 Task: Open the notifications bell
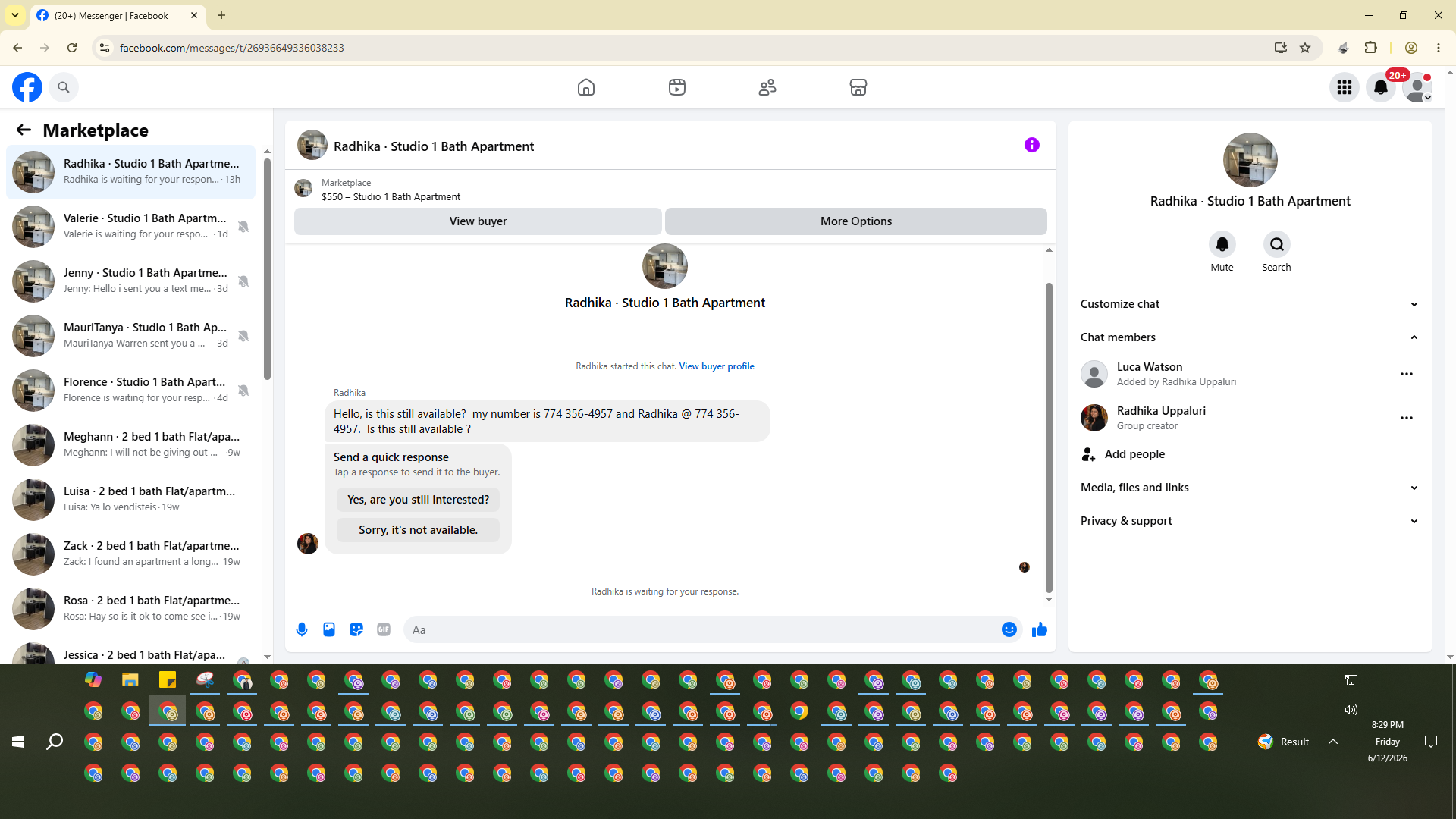(x=1381, y=87)
